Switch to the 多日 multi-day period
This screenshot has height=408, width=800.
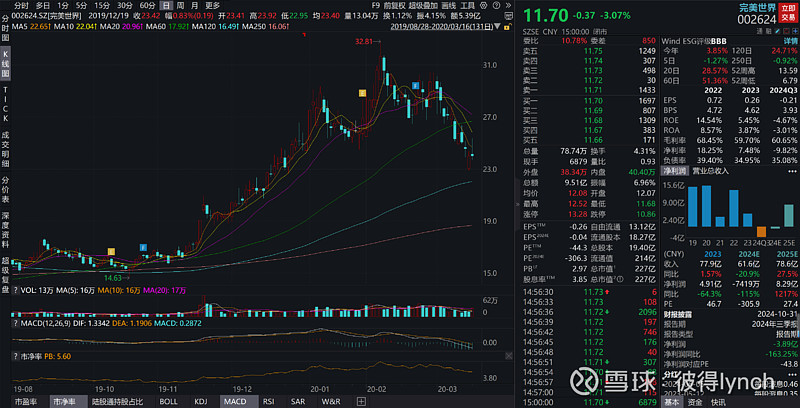(43, 6)
